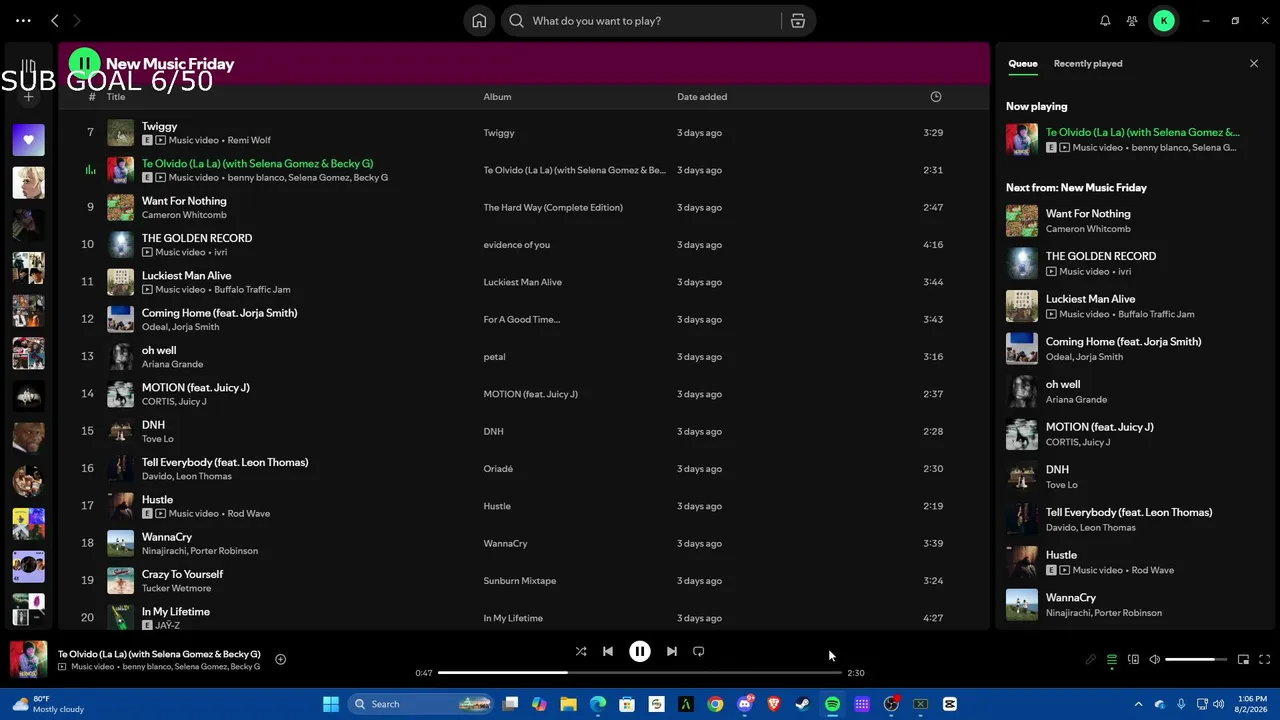Open artist Ariana Grande in the track list

172,364
